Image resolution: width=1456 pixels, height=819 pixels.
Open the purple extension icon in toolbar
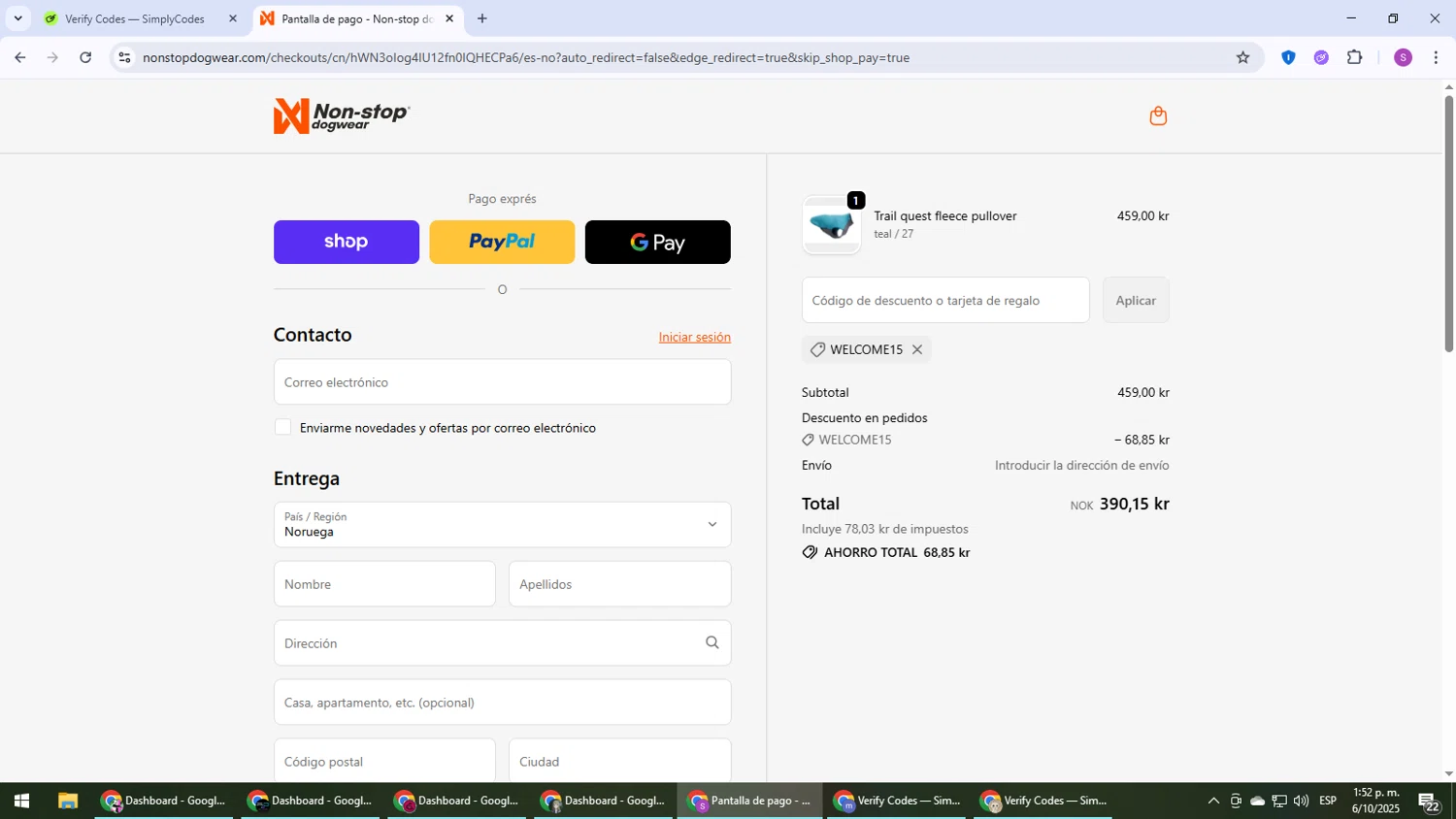tap(1321, 57)
